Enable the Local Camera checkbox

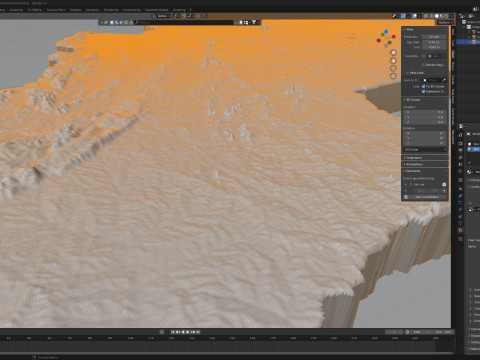pos(423,56)
